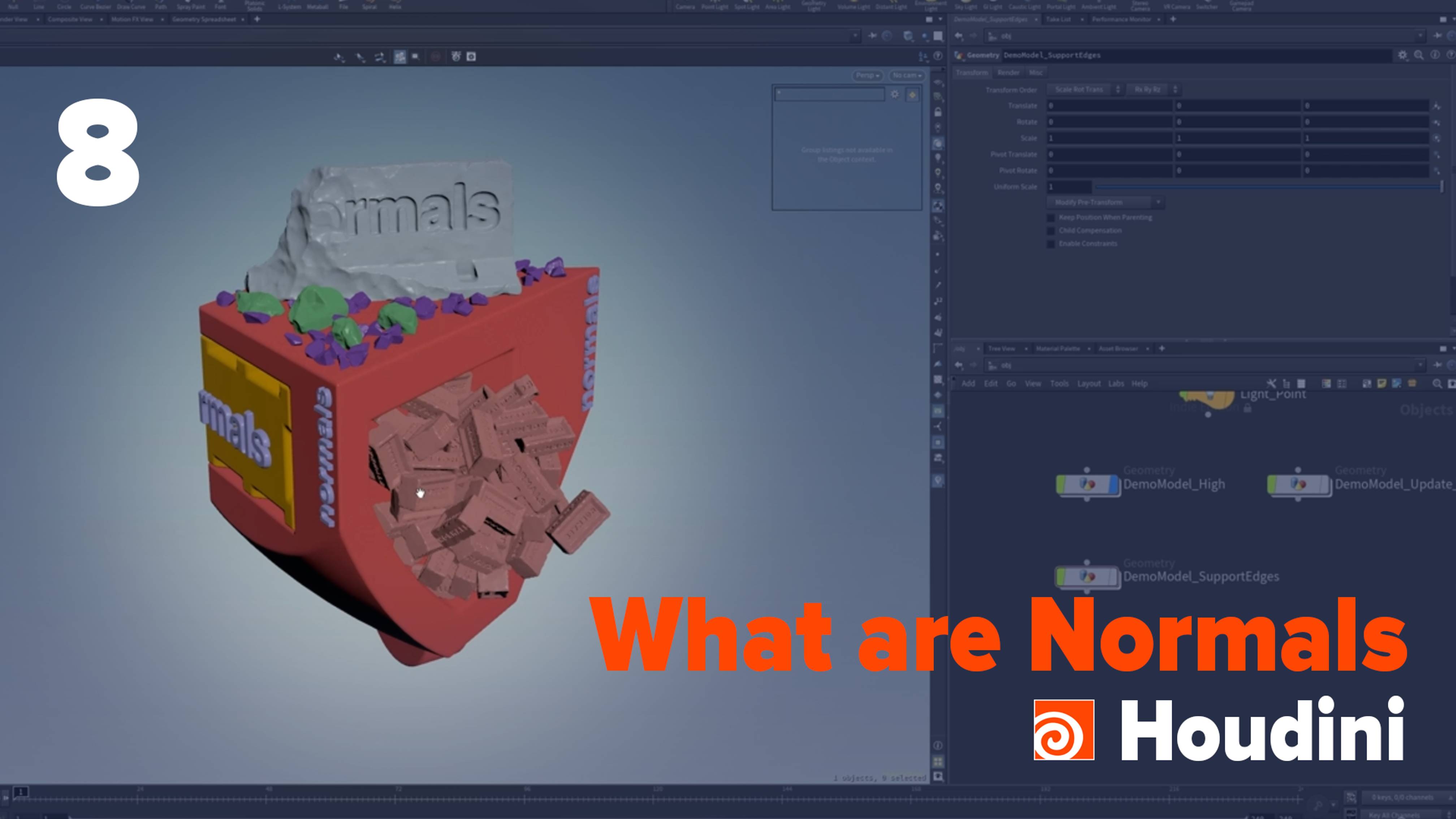This screenshot has height=819, width=1456.
Task: Select the DemoModel_High node
Action: coord(1088,484)
